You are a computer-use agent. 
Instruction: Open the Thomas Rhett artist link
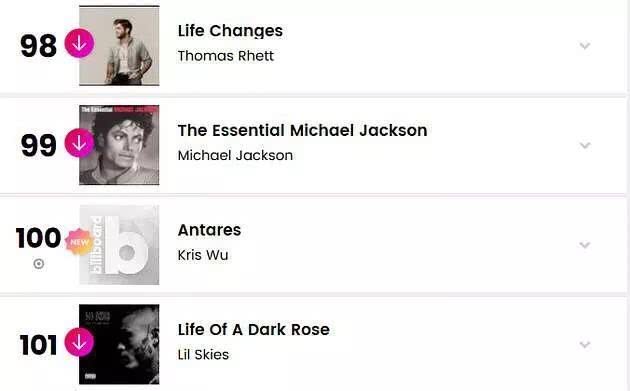(x=226, y=56)
